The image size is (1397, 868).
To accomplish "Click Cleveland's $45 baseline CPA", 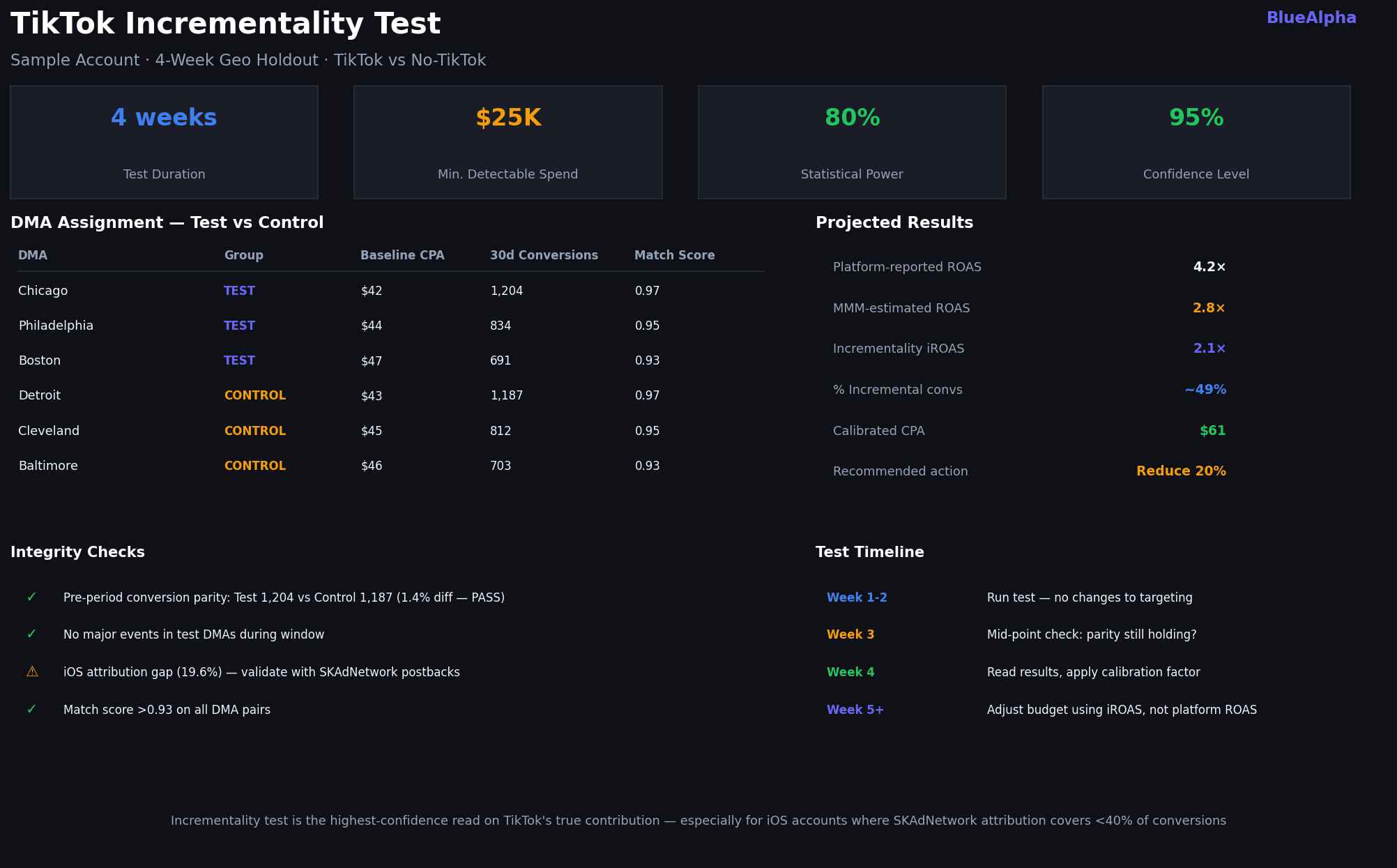I will [372, 431].
